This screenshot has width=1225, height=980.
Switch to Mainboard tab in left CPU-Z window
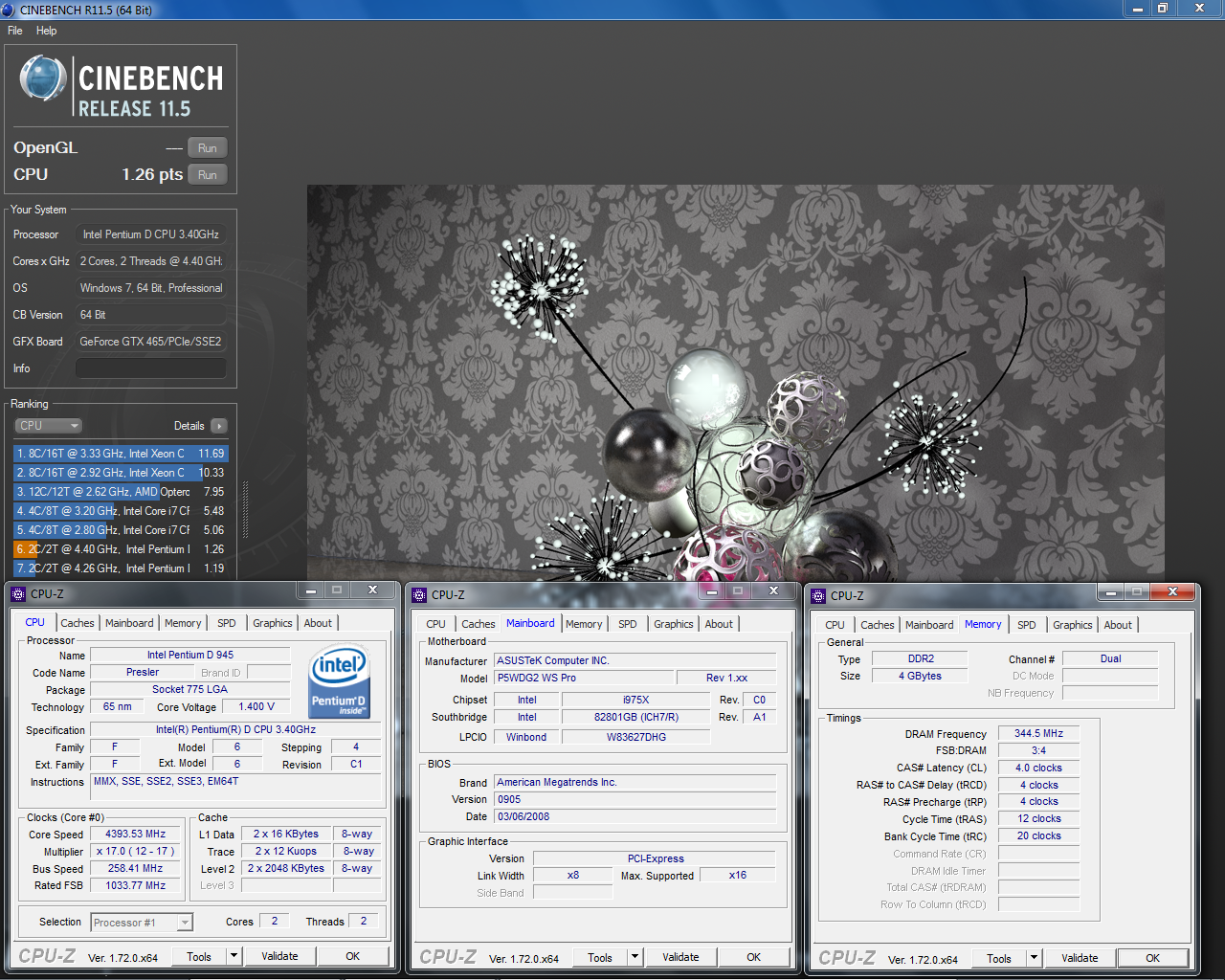tap(129, 623)
